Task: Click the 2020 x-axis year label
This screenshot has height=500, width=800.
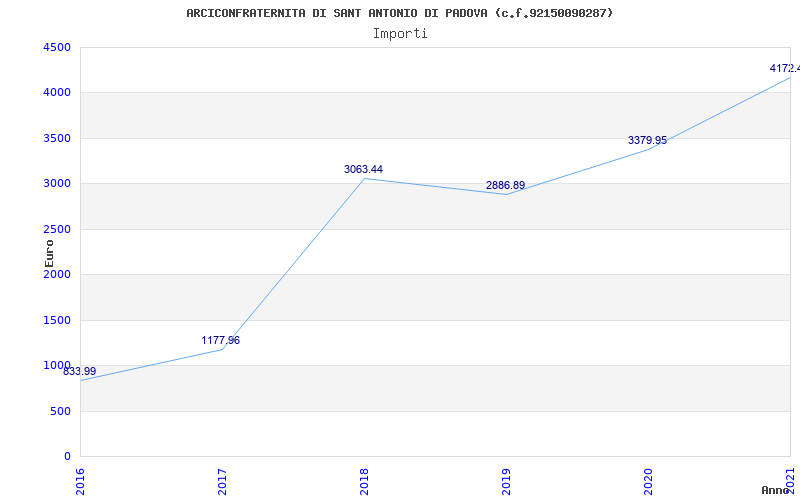Action: 648,480
